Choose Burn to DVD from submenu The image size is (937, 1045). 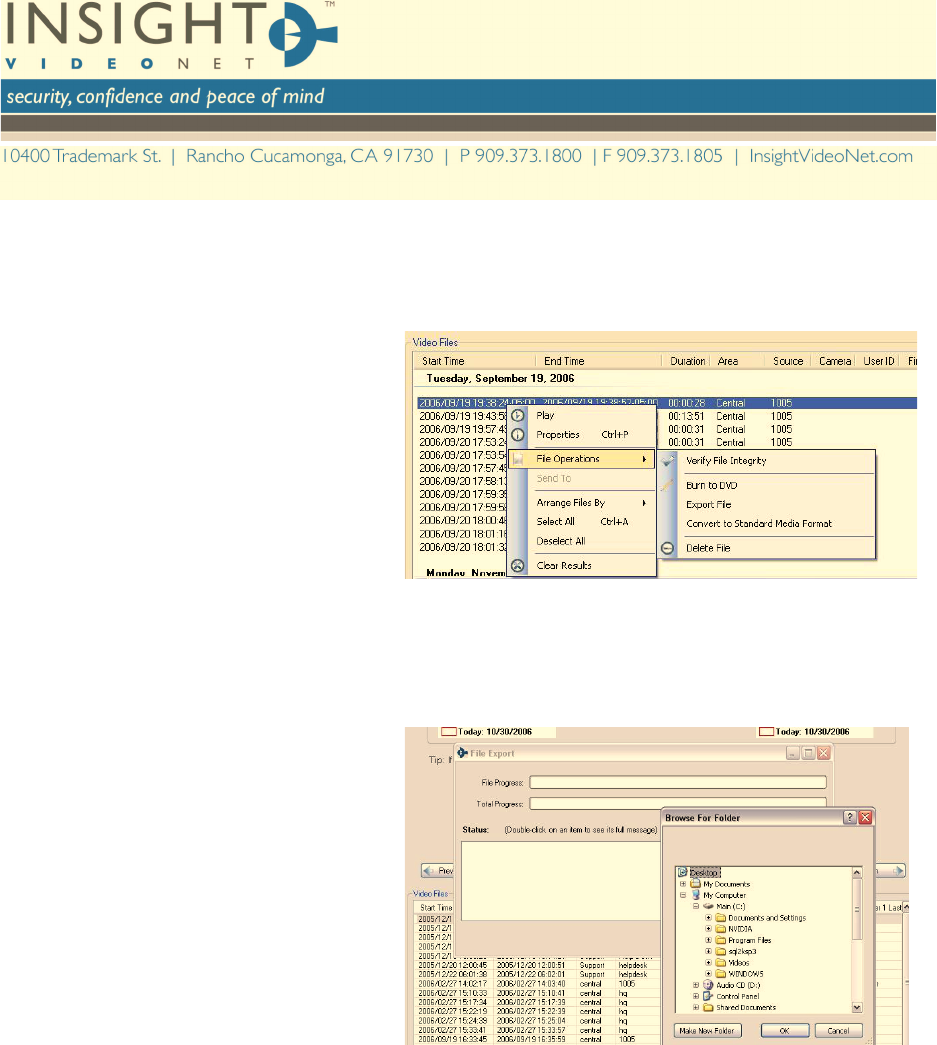point(712,485)
